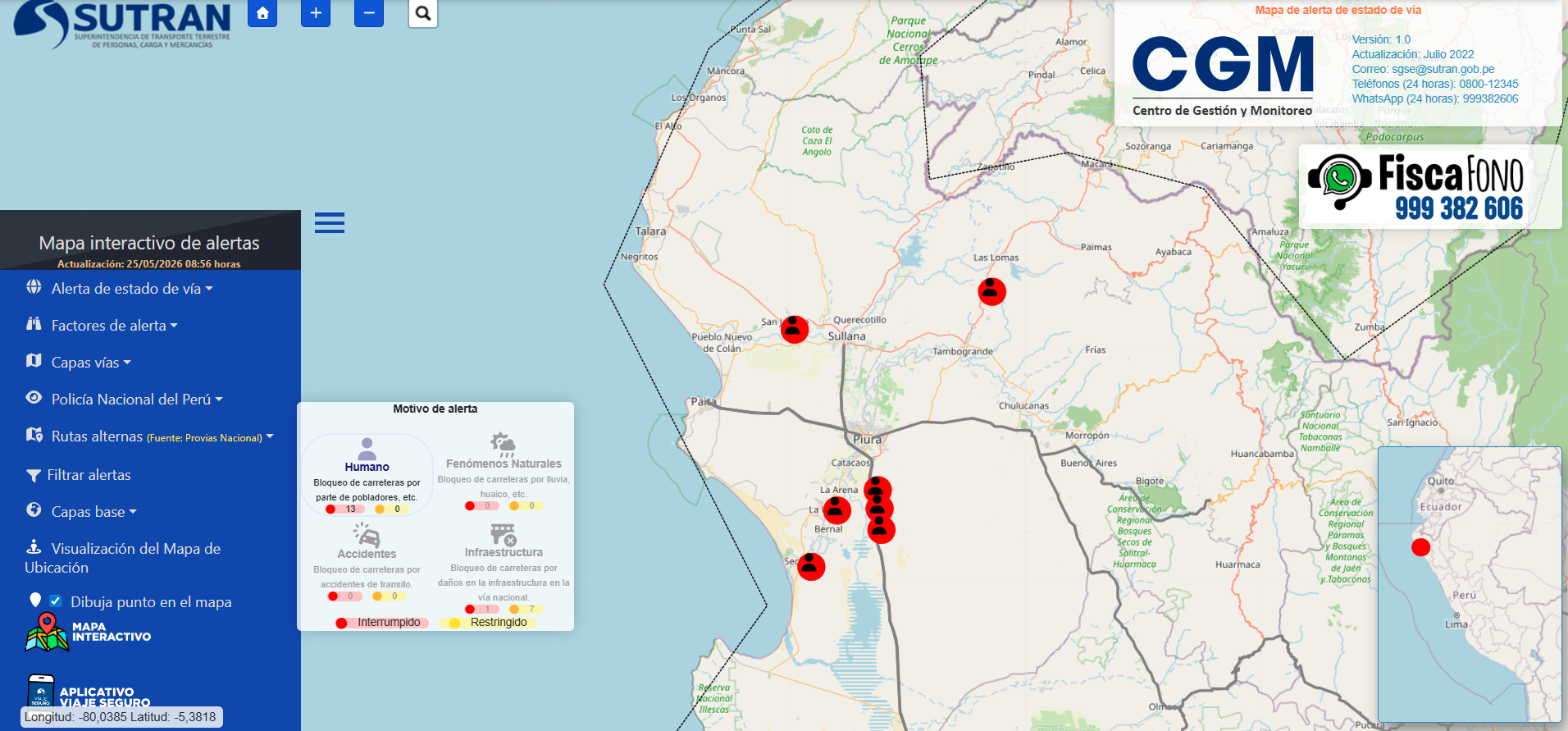Click the SUTRAN logo
This screenshot has width=1568, height=731.
123,25
